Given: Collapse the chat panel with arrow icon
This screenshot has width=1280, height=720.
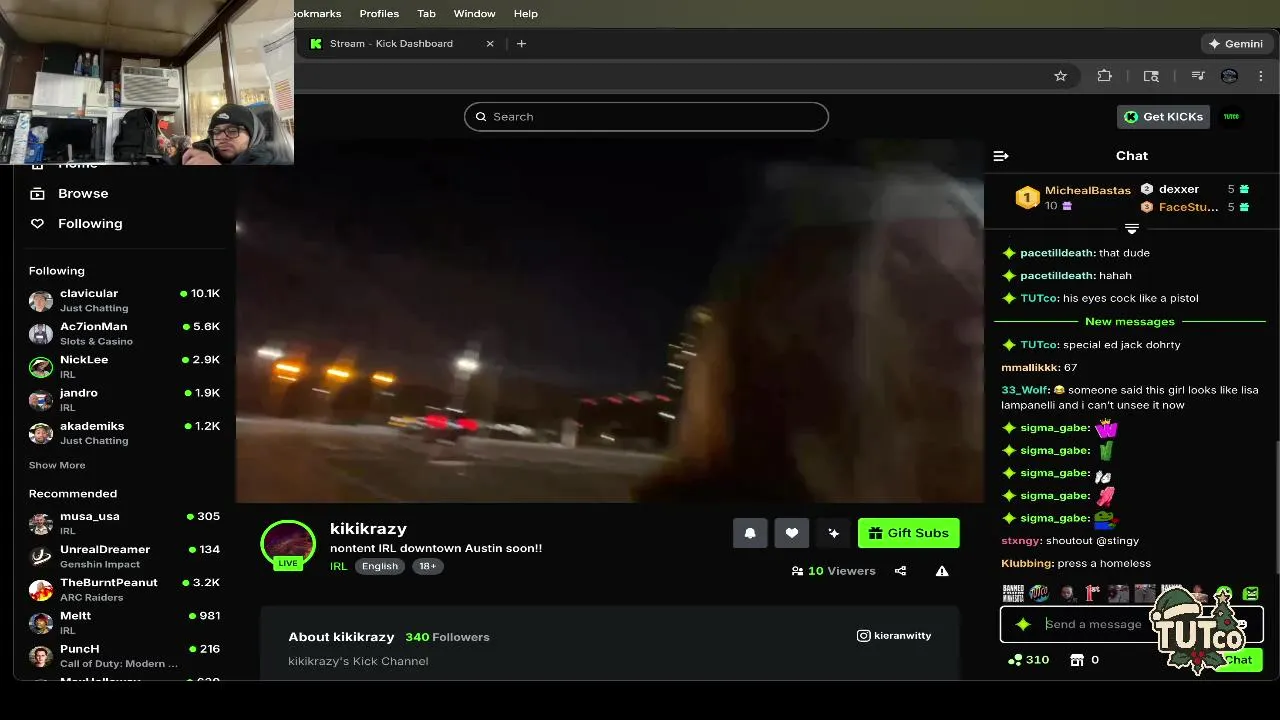Looking at the screenshot, I should [x=1001, y=156].
